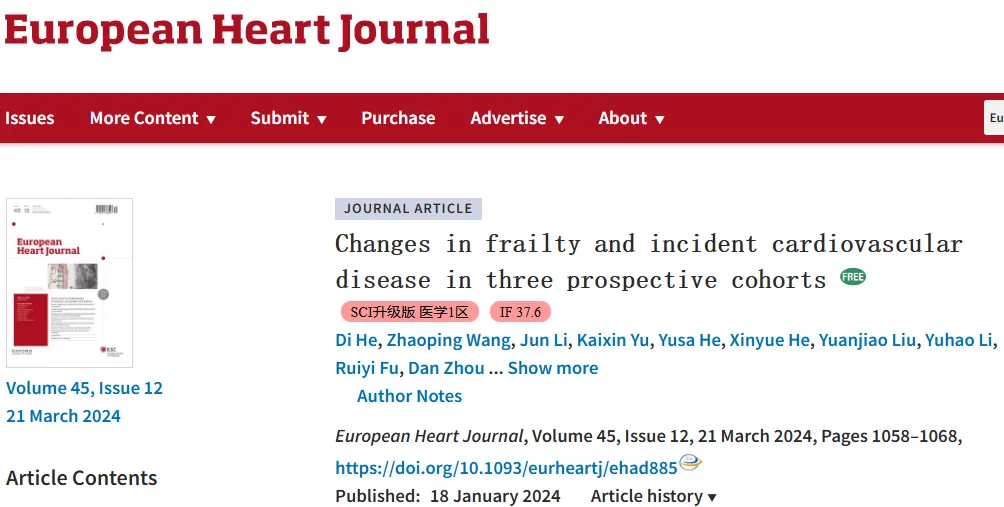Open the Purchase menu item
This screenshot has width=1004, height=507.
coord(398,118)
